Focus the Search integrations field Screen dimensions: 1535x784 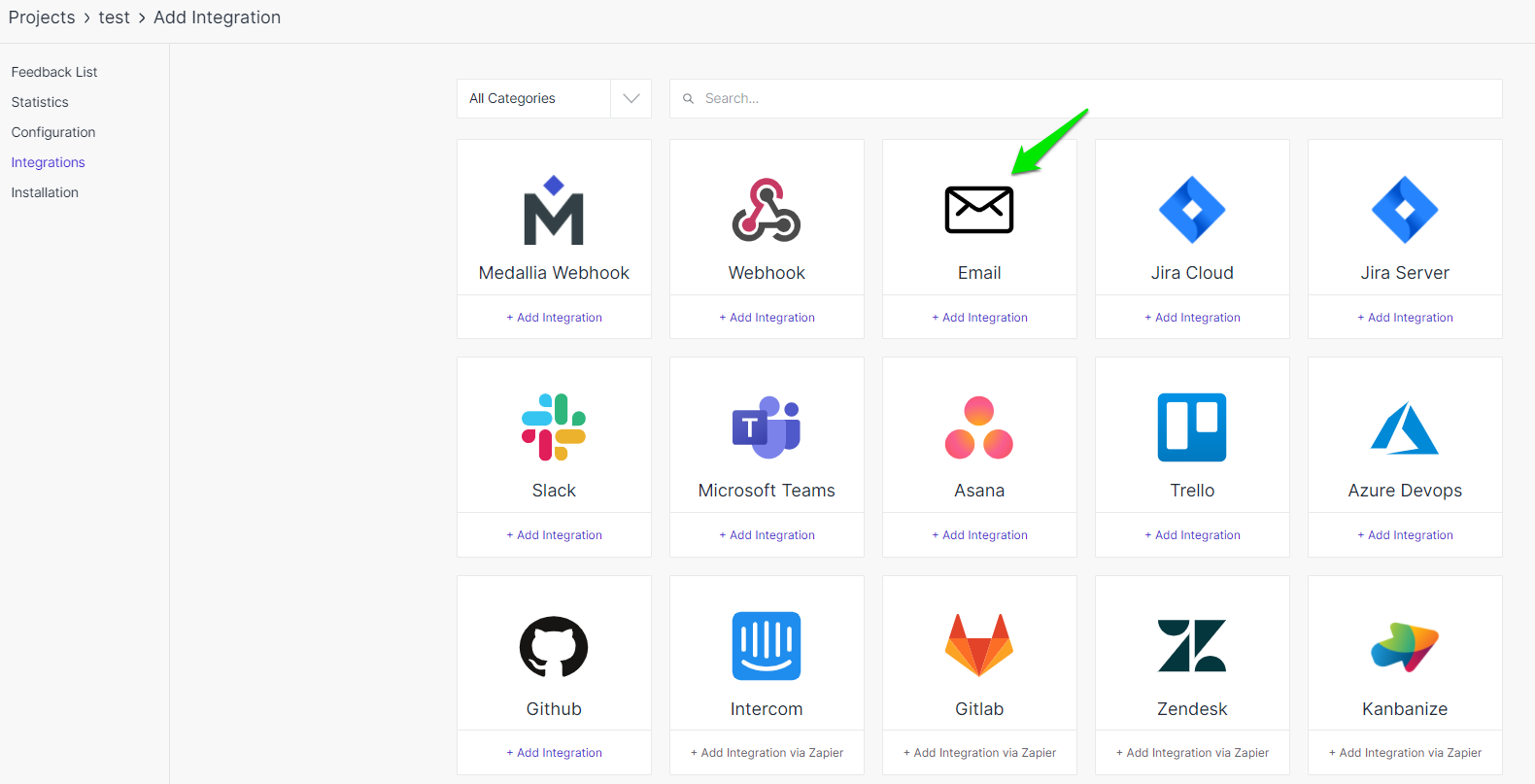[x=1086, y=99]
